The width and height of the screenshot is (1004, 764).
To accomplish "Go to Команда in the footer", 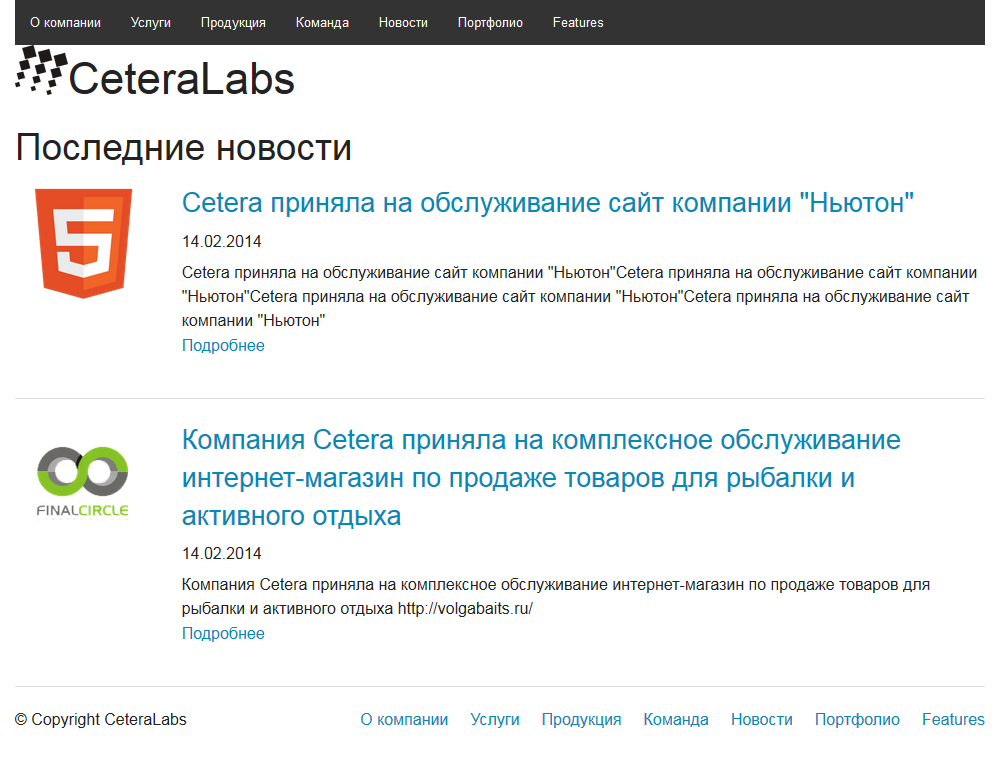I will pyautogui.click(x=676, y=719).
